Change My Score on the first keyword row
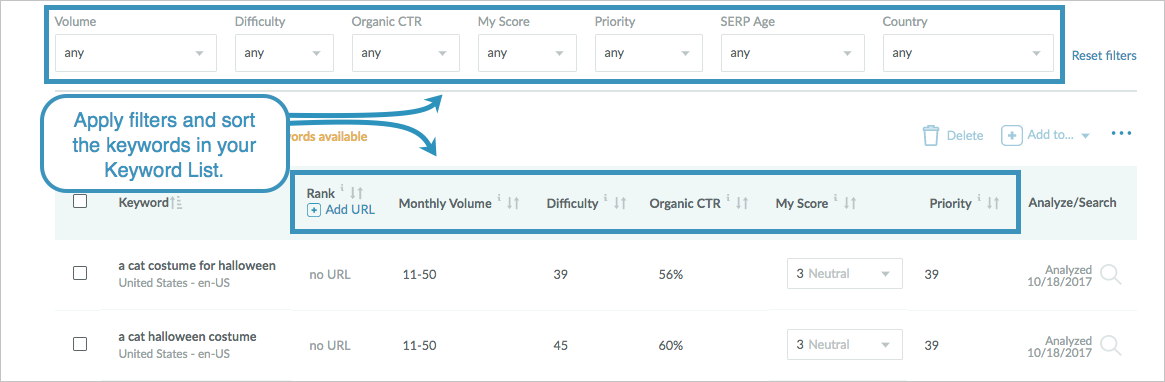The image size is (1165, 382). pos(845,273)
